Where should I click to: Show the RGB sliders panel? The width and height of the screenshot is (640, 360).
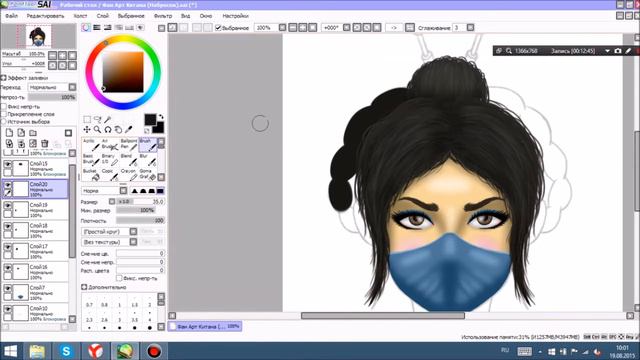(x=97, y=27)
